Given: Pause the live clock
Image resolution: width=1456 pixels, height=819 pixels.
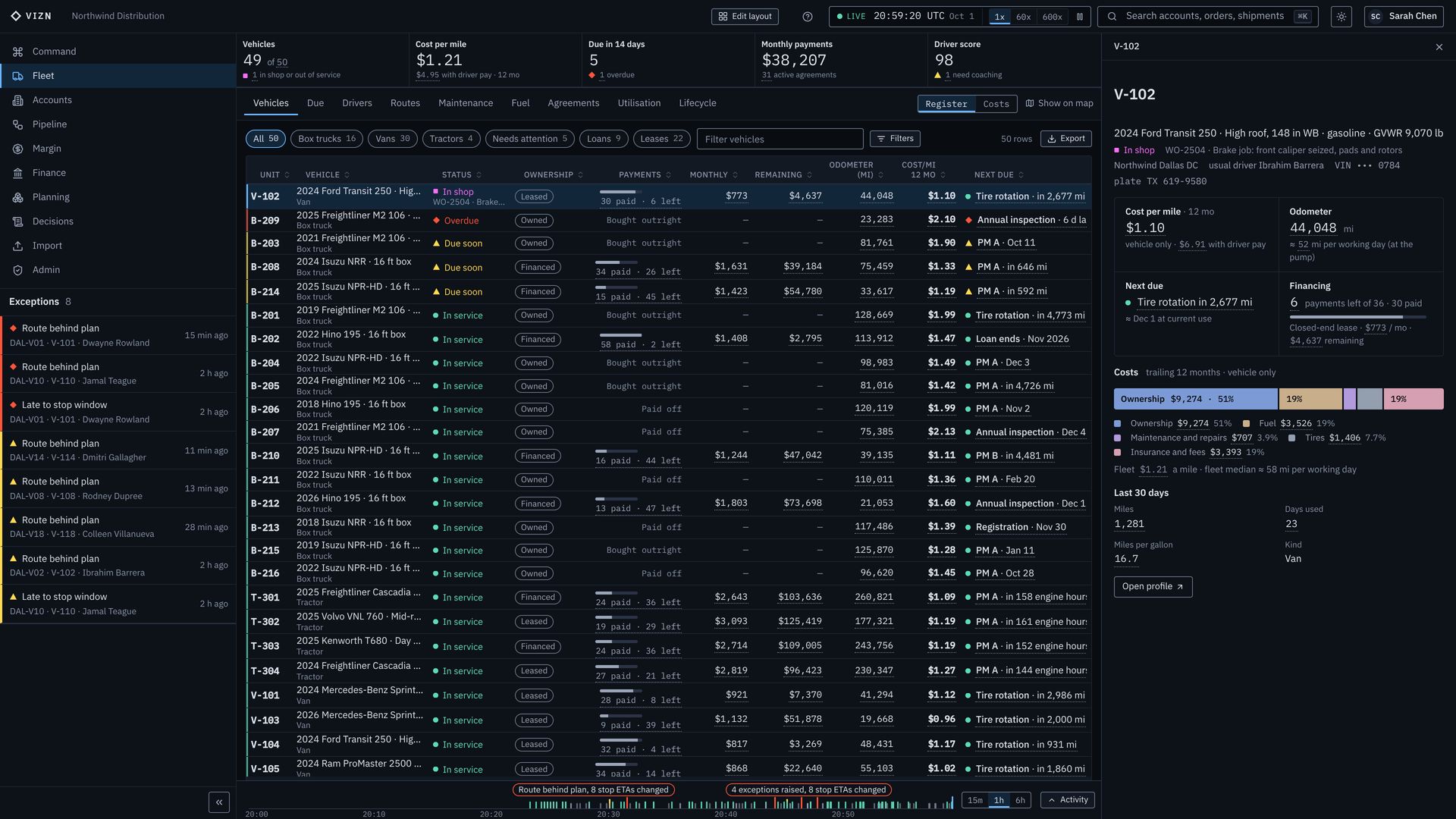Looking at the screenshot, I should [x=1080, y=17].
